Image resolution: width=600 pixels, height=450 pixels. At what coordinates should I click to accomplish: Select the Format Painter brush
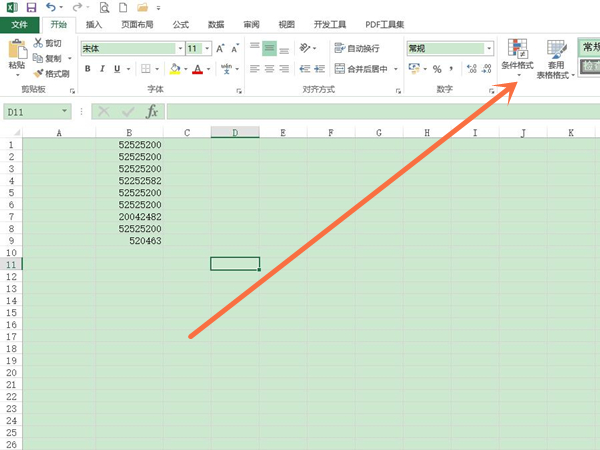click(x=51, y=73)
